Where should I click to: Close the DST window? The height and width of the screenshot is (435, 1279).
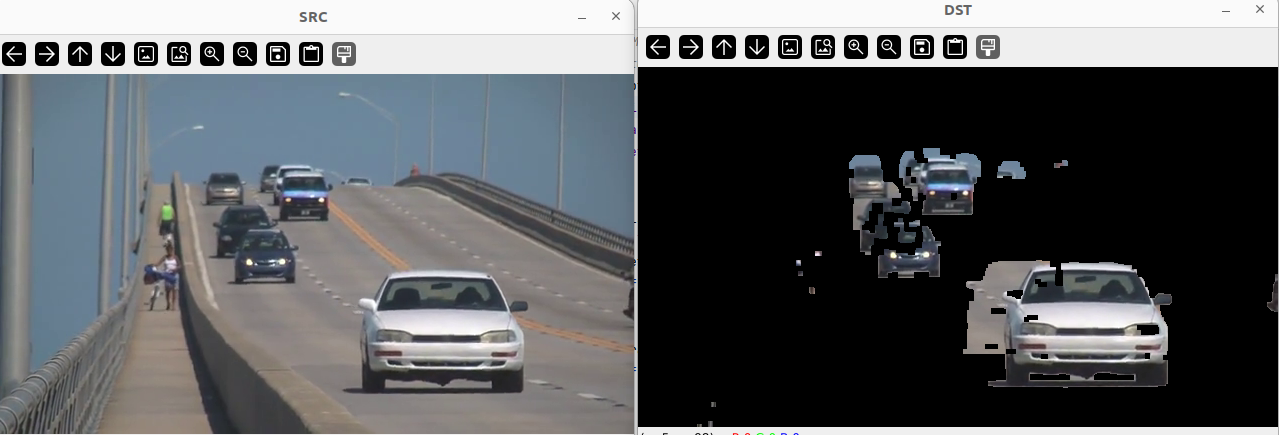coord(1260,10)
